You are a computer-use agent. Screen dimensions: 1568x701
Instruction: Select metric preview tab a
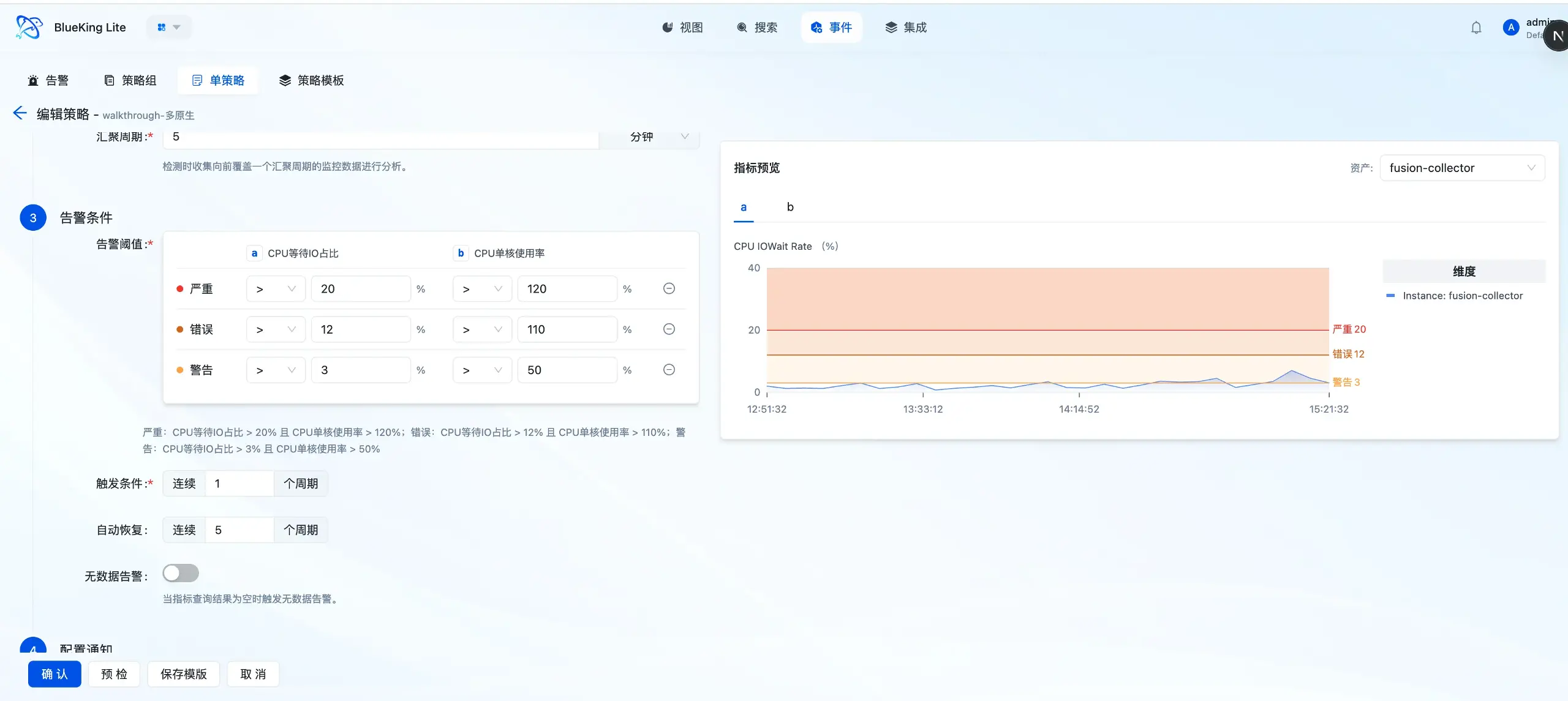(x=744, y=207)
